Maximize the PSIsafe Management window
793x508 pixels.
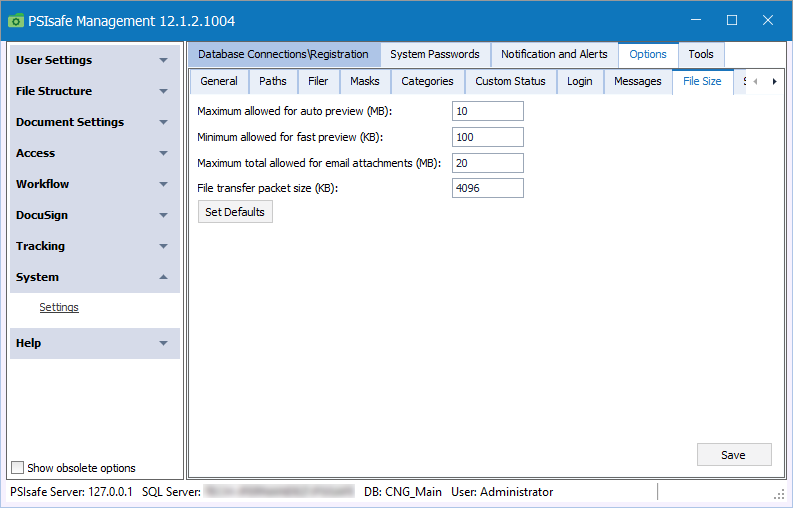[x=732, y=20]
